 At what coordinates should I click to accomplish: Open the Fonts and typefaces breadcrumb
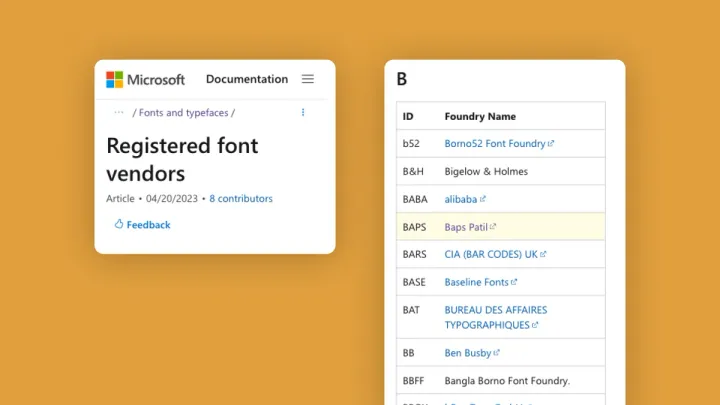(x=183, y=112)
